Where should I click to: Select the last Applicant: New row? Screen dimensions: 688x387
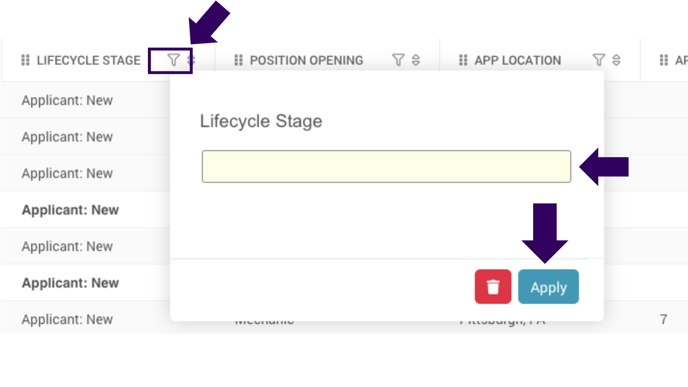[x=67, y=319]
